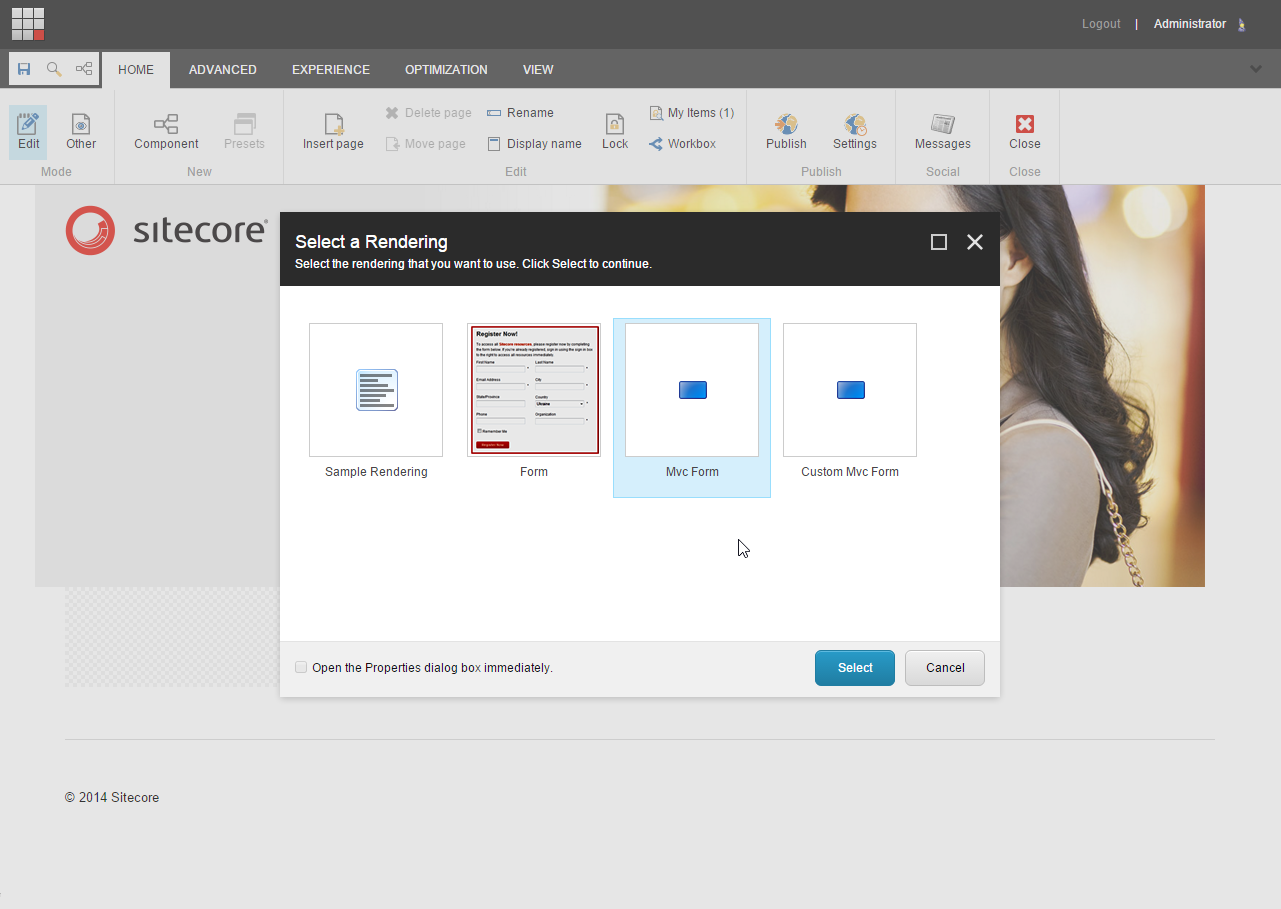Screen dimensions: 1281x909
Task: Select the Custom Mvc Form thumbnail
Action: click(849, 390)
